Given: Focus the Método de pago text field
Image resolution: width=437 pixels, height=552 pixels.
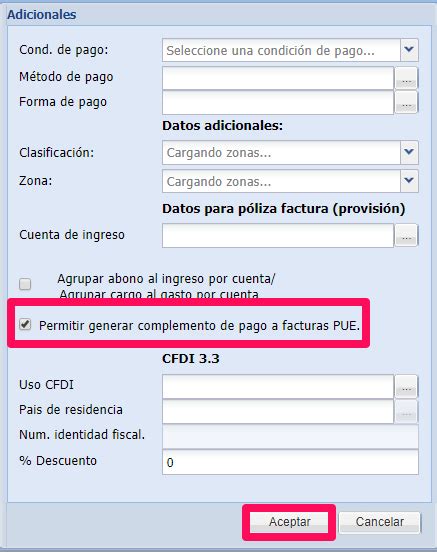Looking at the screenshot, I should (x=278, y=79).
